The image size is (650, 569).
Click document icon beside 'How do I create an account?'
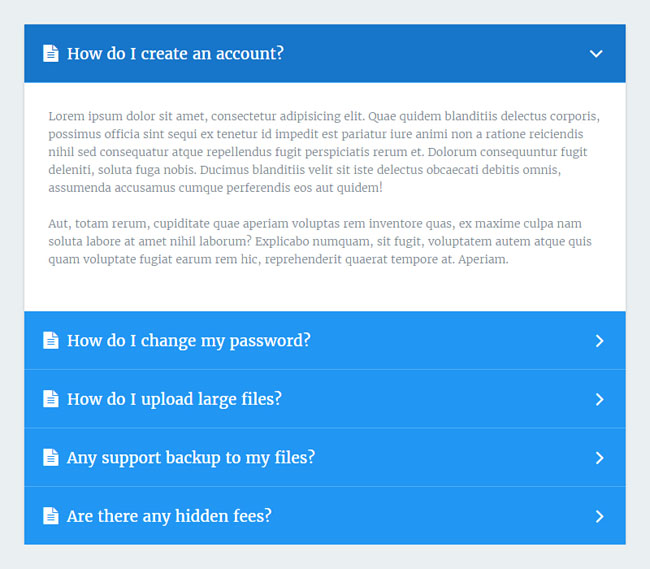pyautogui.click(x=50, y=54)
